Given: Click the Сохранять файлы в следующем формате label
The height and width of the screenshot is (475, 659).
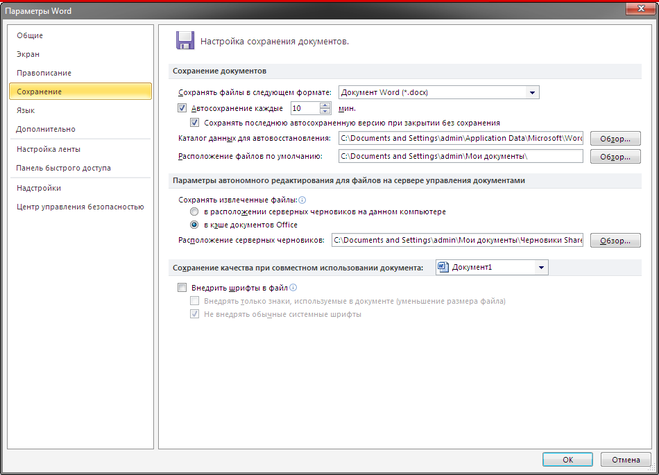Looking at the screenshot, I should [x=255, y=92].
